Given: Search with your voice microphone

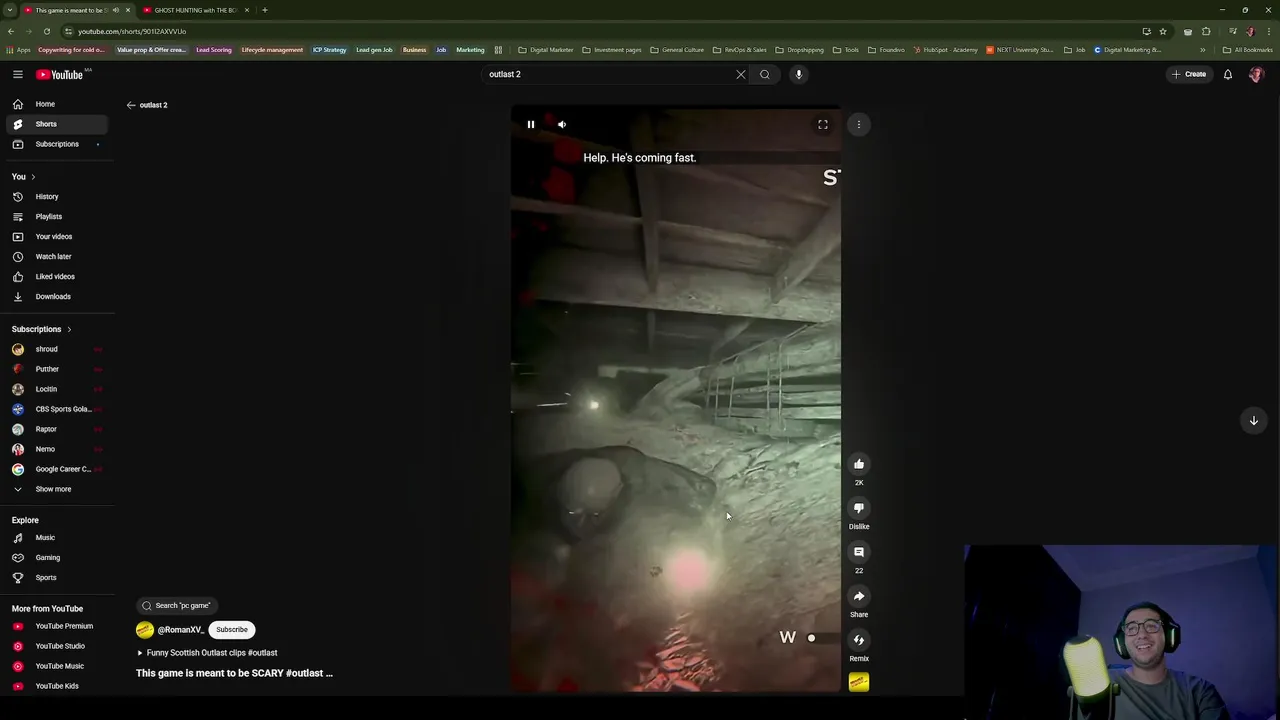Looking at the screenshot, I should [x=798, y=74].
